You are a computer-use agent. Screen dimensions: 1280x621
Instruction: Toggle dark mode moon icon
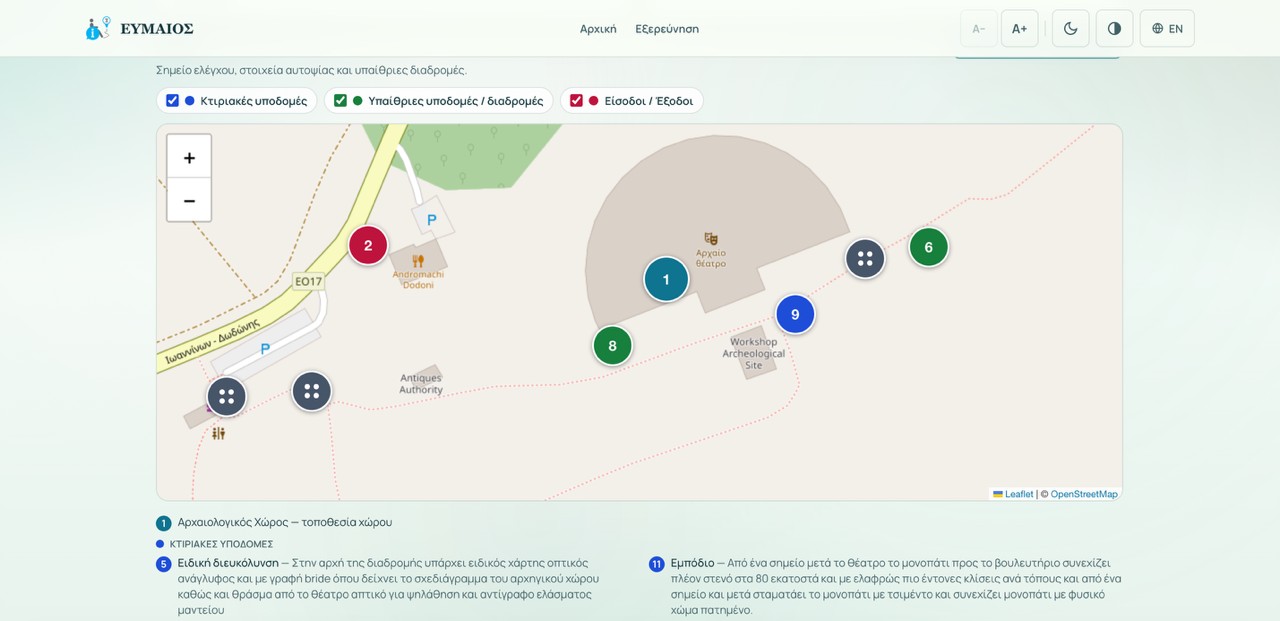(x=1070, y=28)
